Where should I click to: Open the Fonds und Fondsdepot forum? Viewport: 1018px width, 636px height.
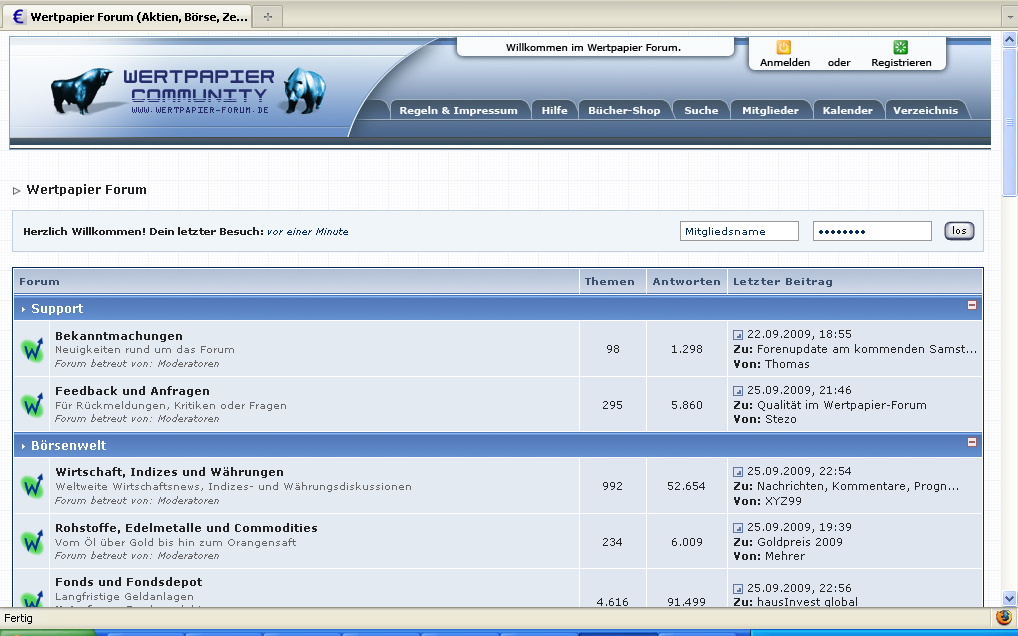point(129,581)
